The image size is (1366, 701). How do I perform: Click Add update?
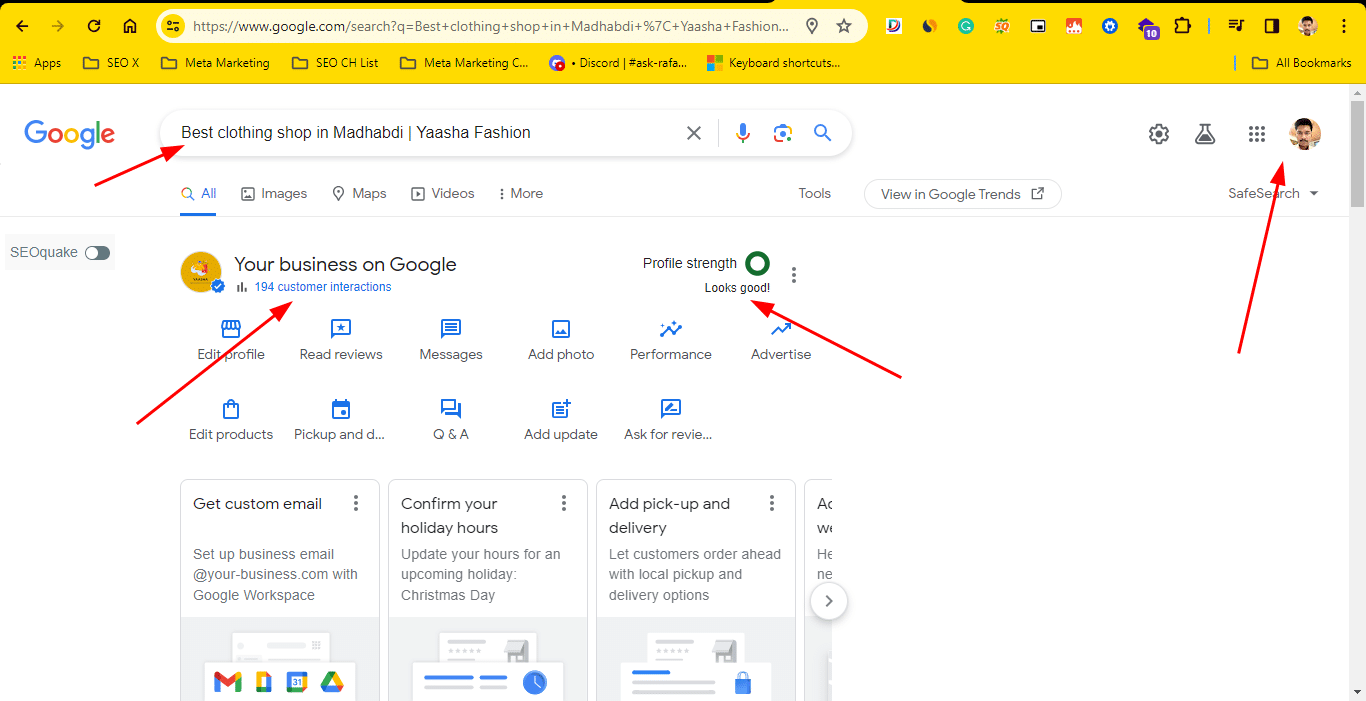pos(561,419)
